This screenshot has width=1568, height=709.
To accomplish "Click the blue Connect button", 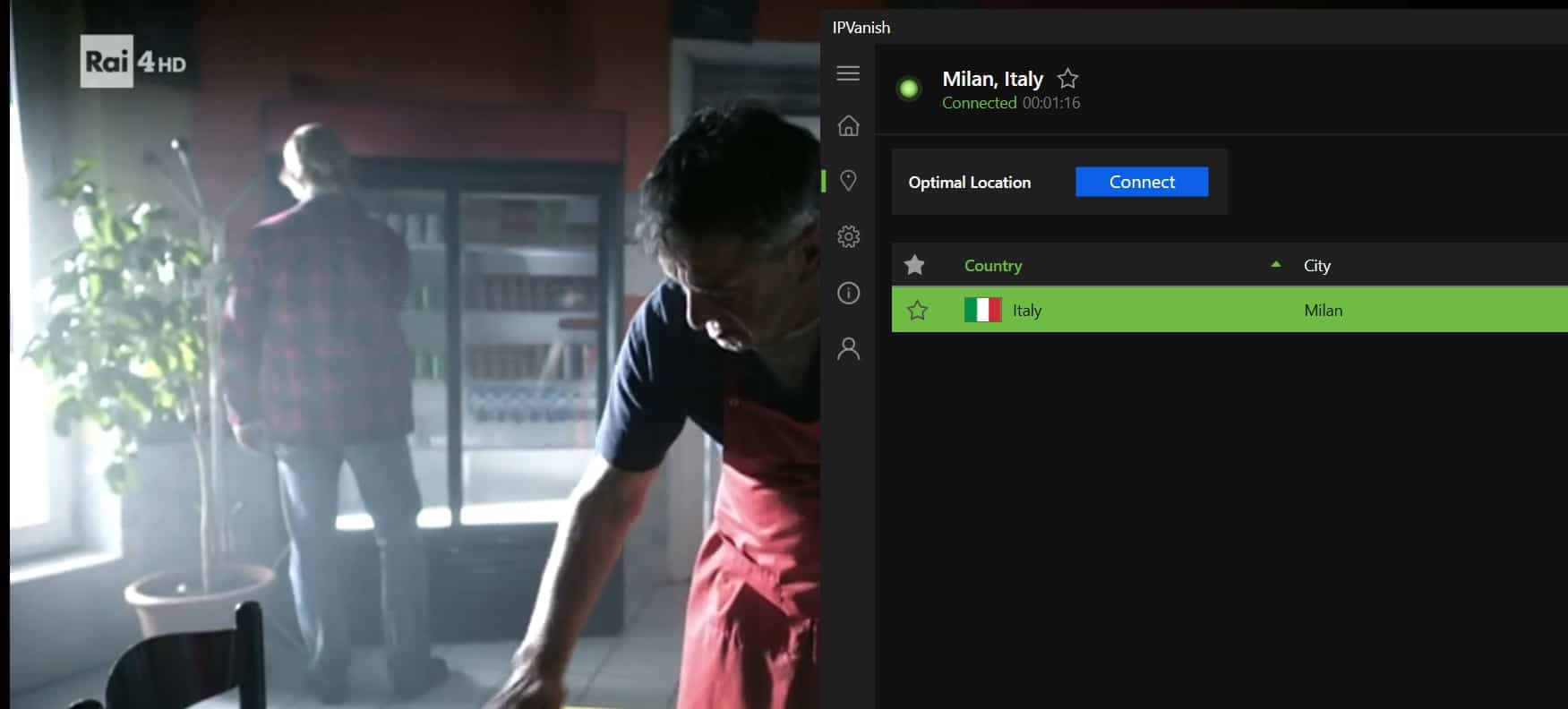I will pos(1142,182).
